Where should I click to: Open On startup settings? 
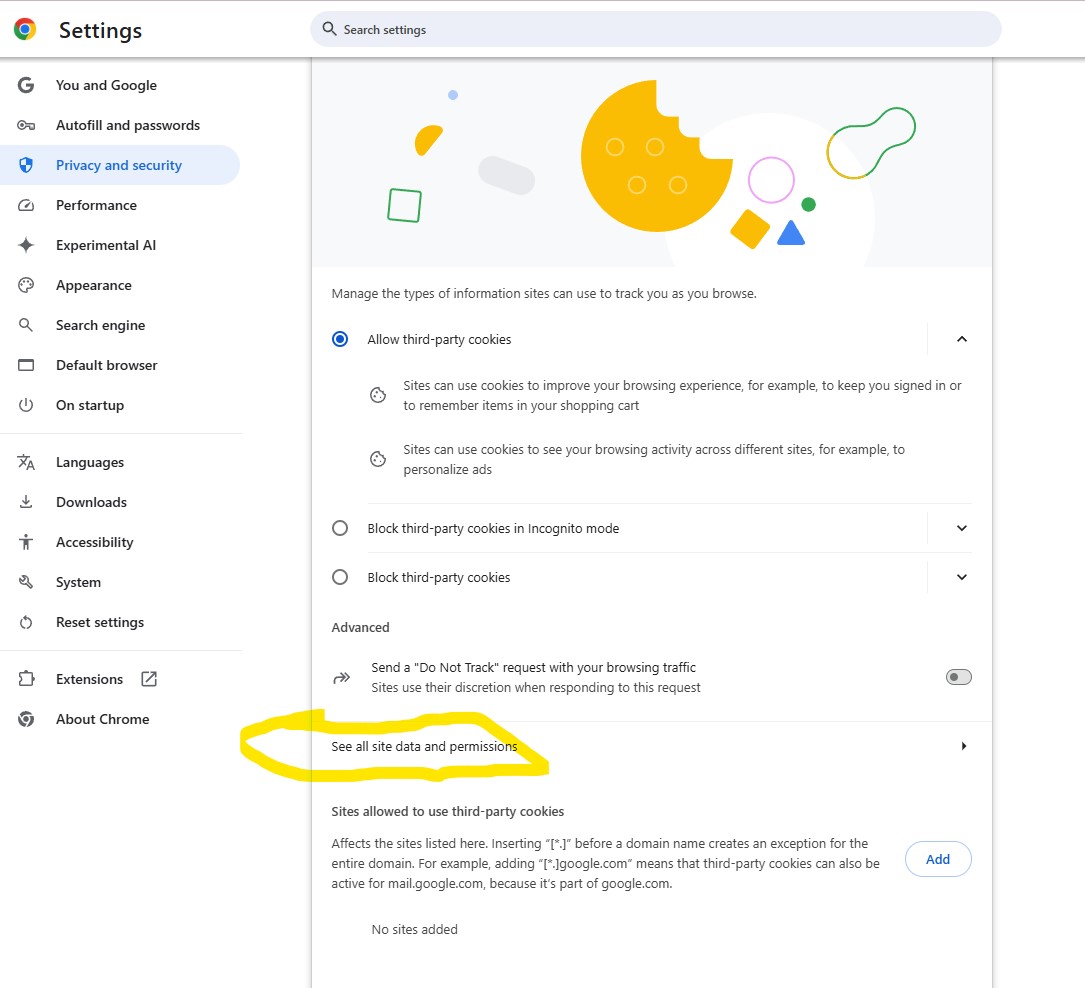pos(120,405)
